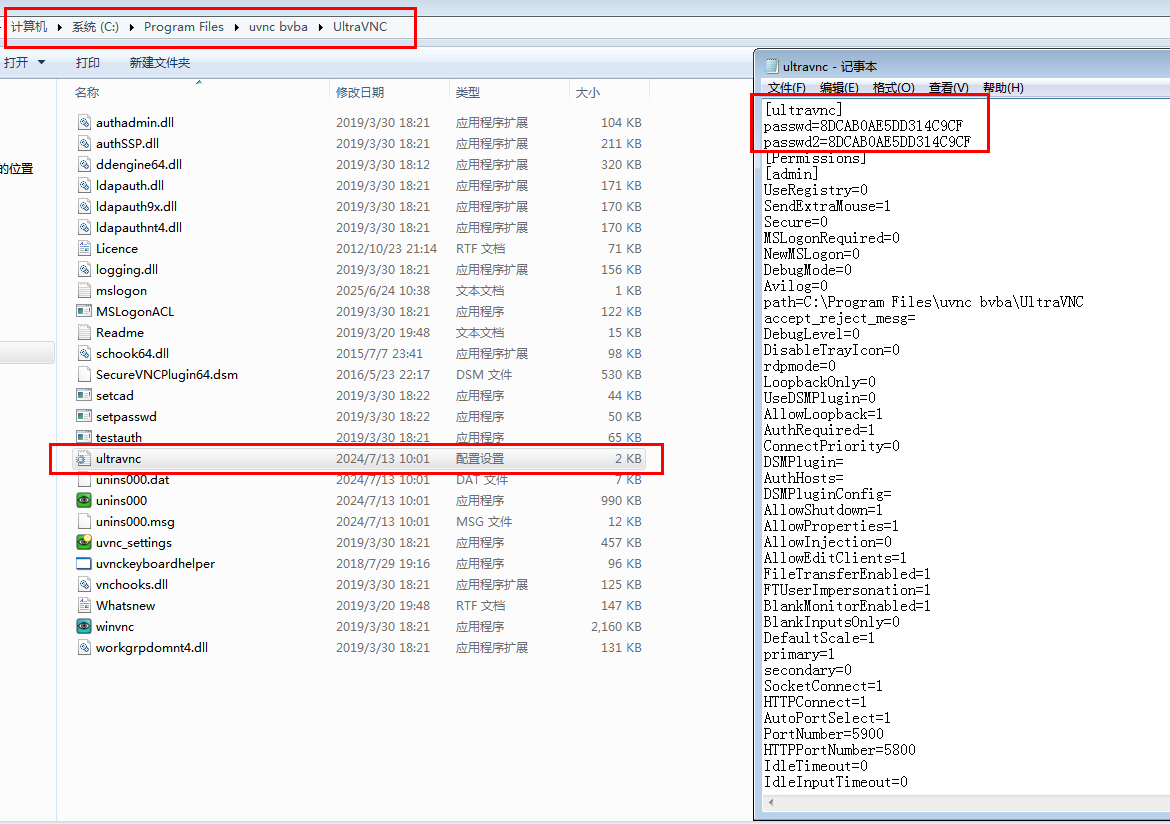Click the testauth application icon
Image resolution: width=1170 pixels, height=824 pixels.
(x=84, y=437)
